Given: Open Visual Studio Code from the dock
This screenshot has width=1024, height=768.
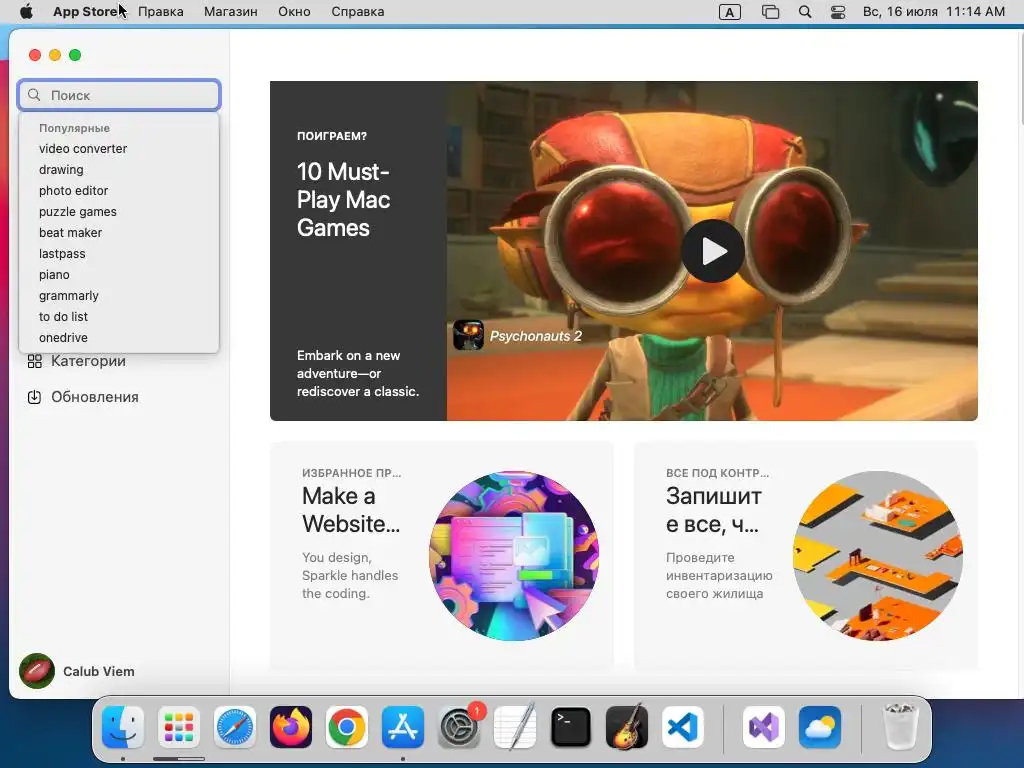Looking at the screenshot, I should (682, 727).
